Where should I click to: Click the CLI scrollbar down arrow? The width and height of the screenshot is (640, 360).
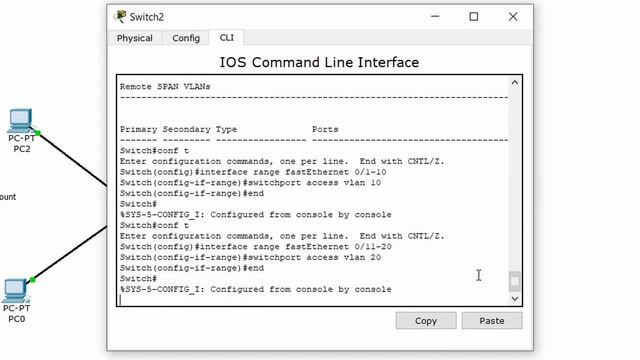pos(515,299)
